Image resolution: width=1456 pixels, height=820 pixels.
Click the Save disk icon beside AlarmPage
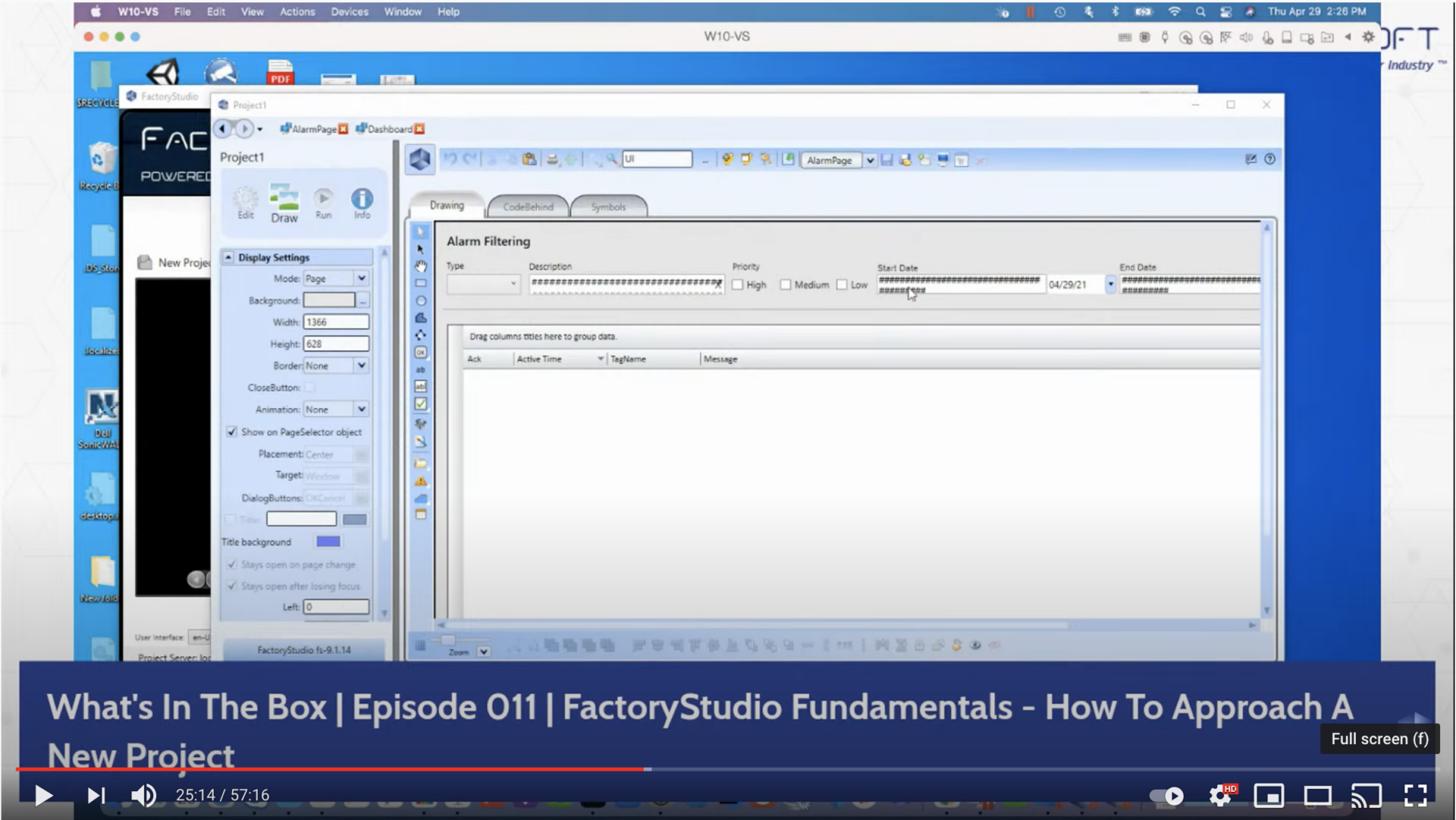(887, 160)
